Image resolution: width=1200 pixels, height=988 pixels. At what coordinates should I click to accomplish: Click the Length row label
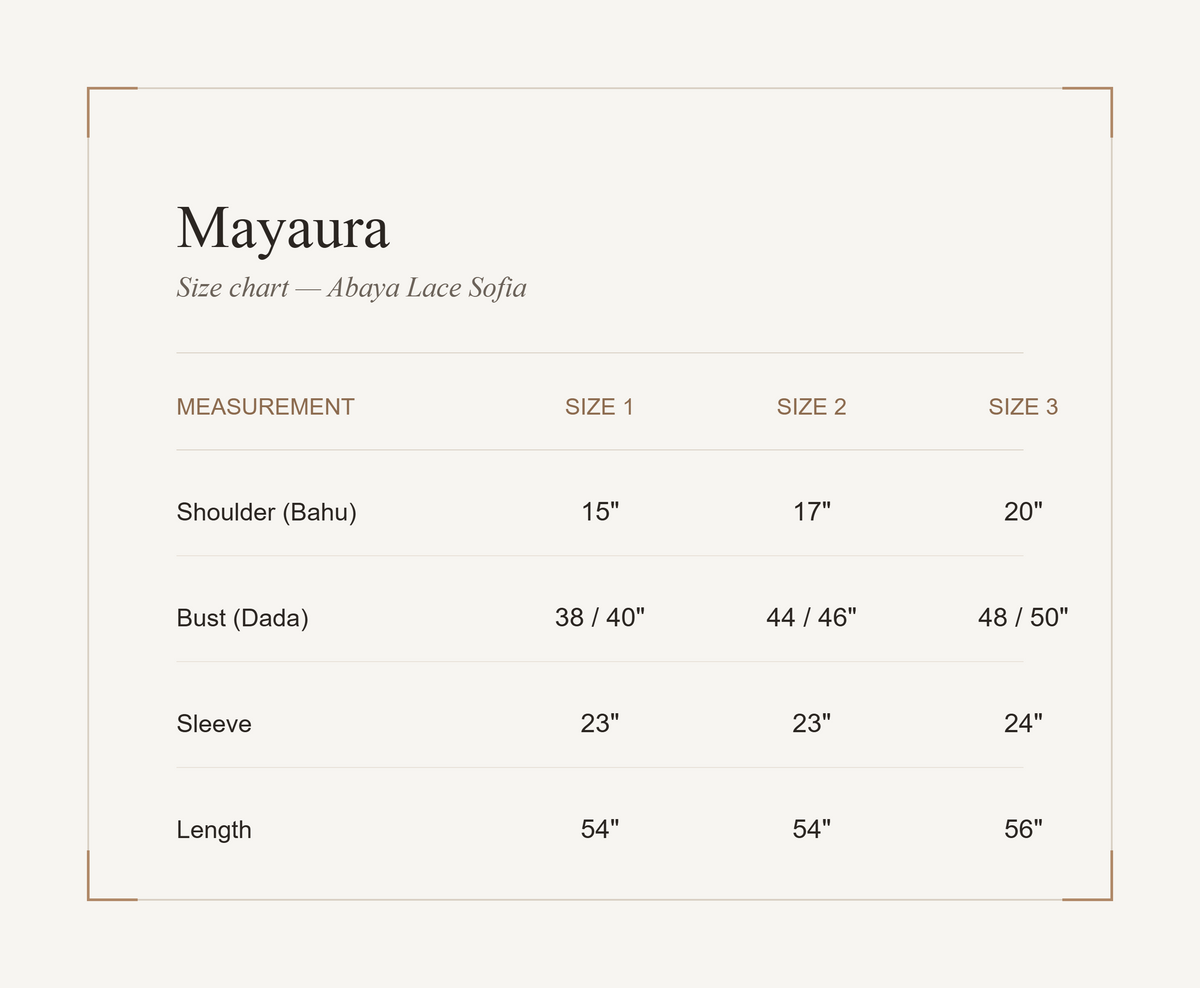tap(214, 830)
